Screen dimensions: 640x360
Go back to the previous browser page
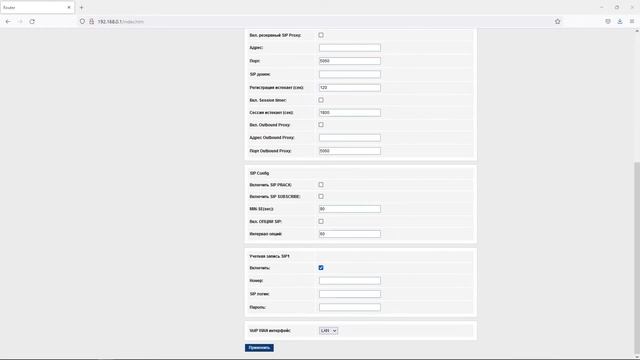click(8, 21)
